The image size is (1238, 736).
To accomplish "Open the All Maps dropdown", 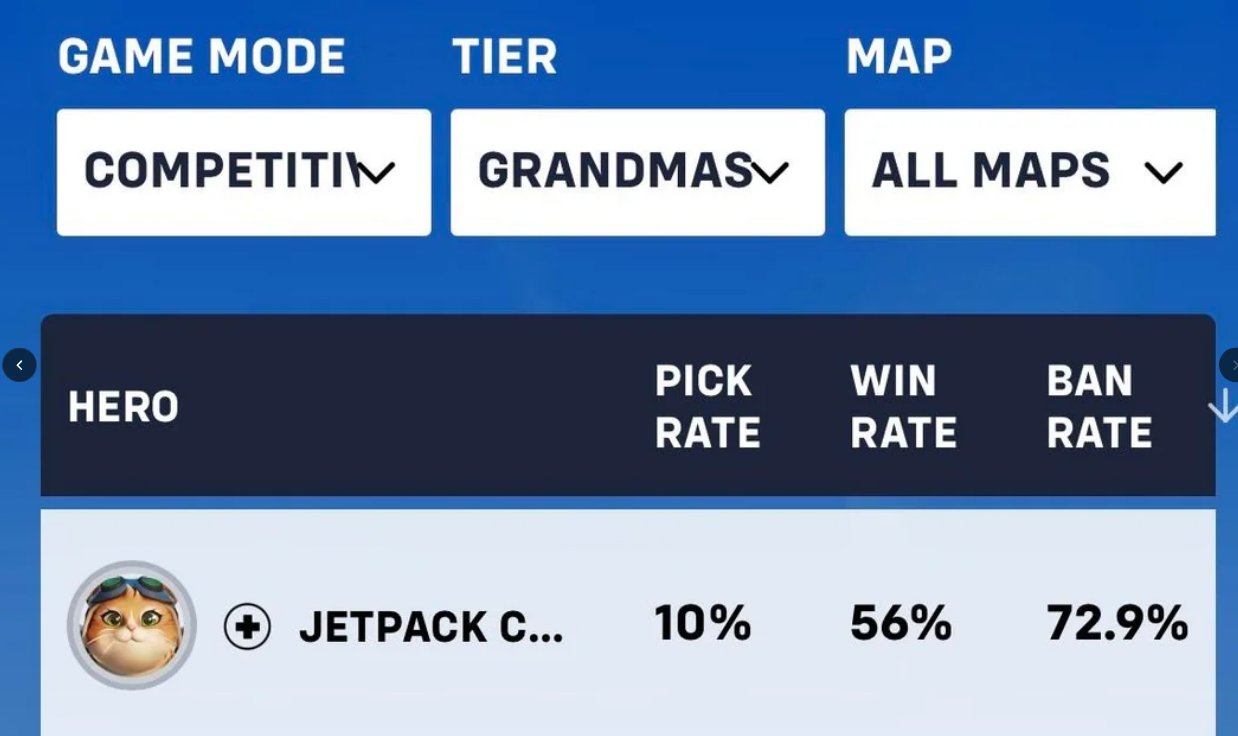I will coord(1030,172).
